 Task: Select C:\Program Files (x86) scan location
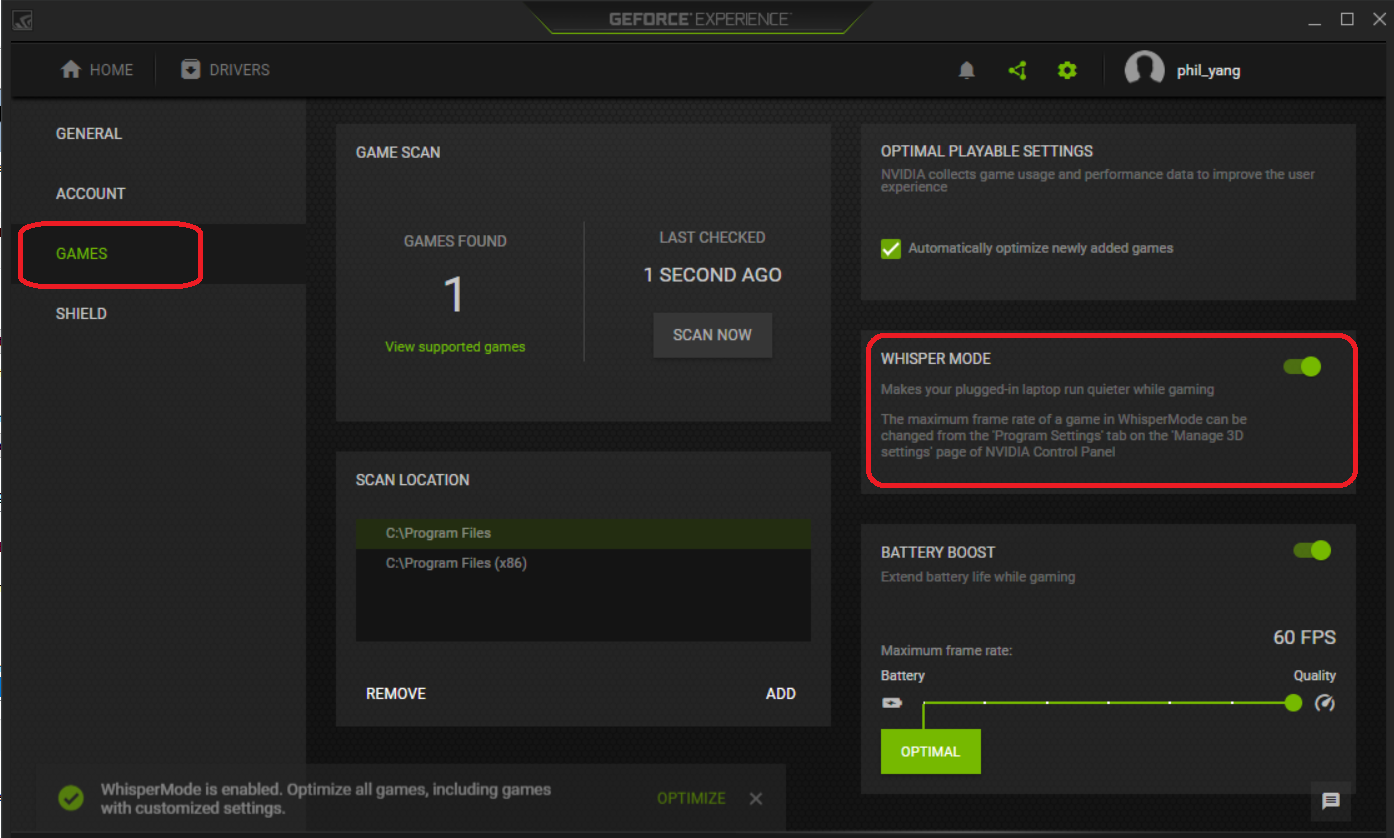tap(583, 563)
